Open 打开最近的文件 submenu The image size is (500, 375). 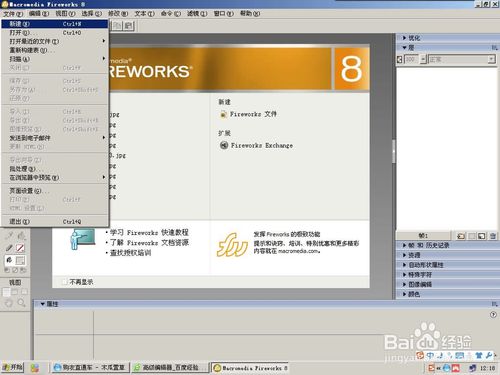(55, 41)
